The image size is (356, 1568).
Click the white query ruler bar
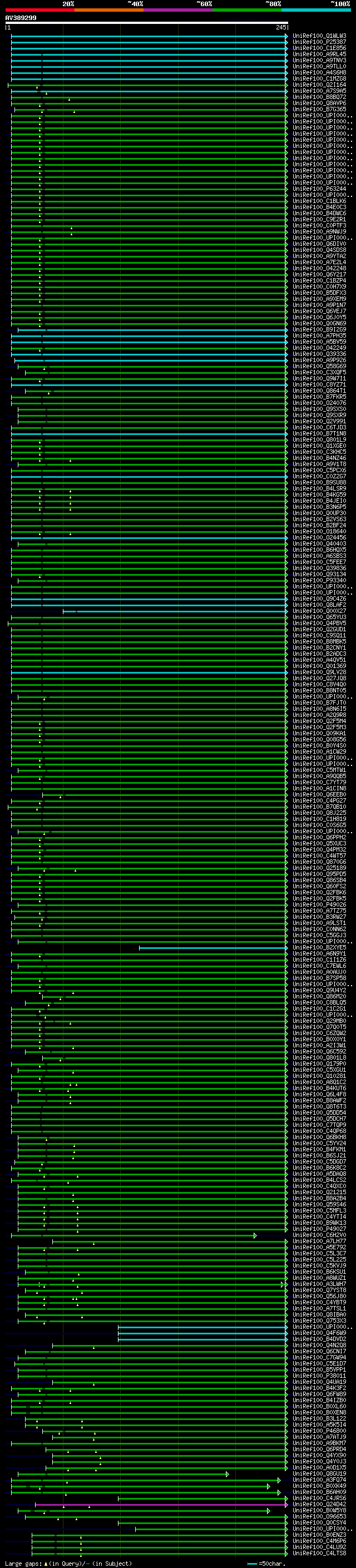[147, 23]
